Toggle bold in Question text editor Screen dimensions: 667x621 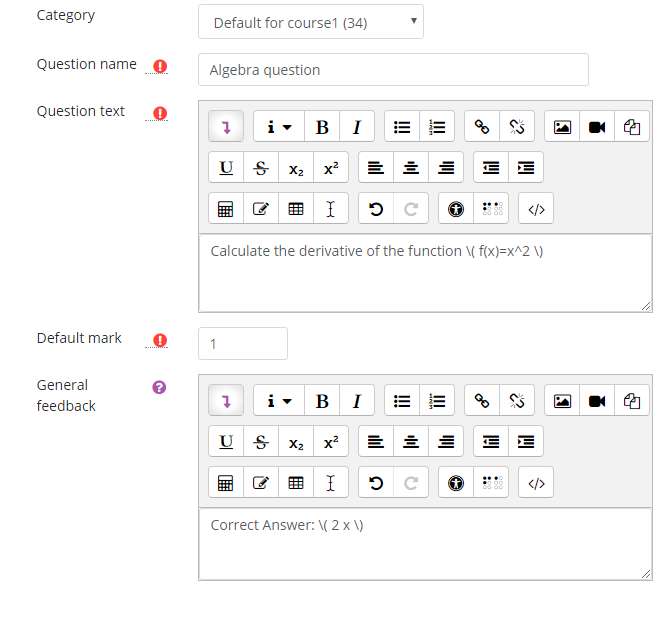tap(322, 127)
